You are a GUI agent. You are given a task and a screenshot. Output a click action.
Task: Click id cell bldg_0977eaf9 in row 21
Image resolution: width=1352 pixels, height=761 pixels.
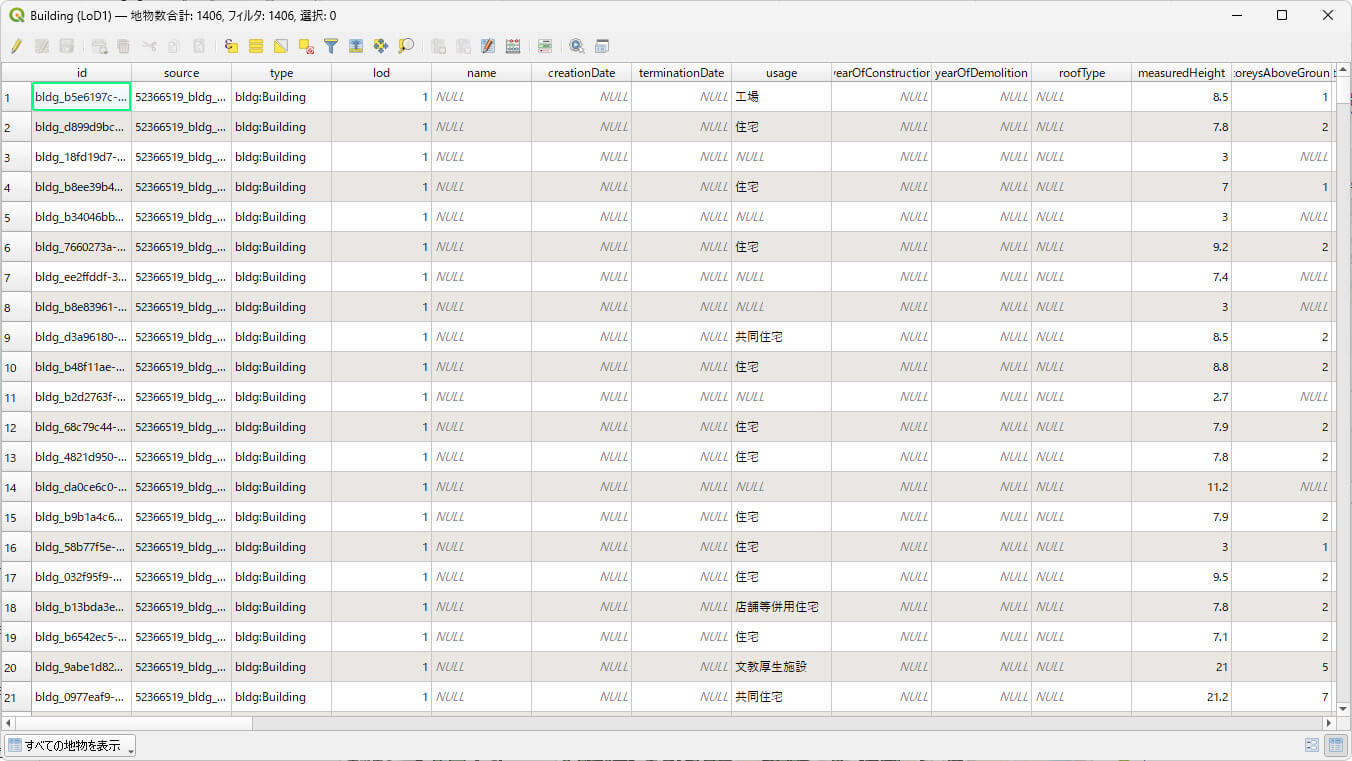pyautogui.click(x=82, y=697)
